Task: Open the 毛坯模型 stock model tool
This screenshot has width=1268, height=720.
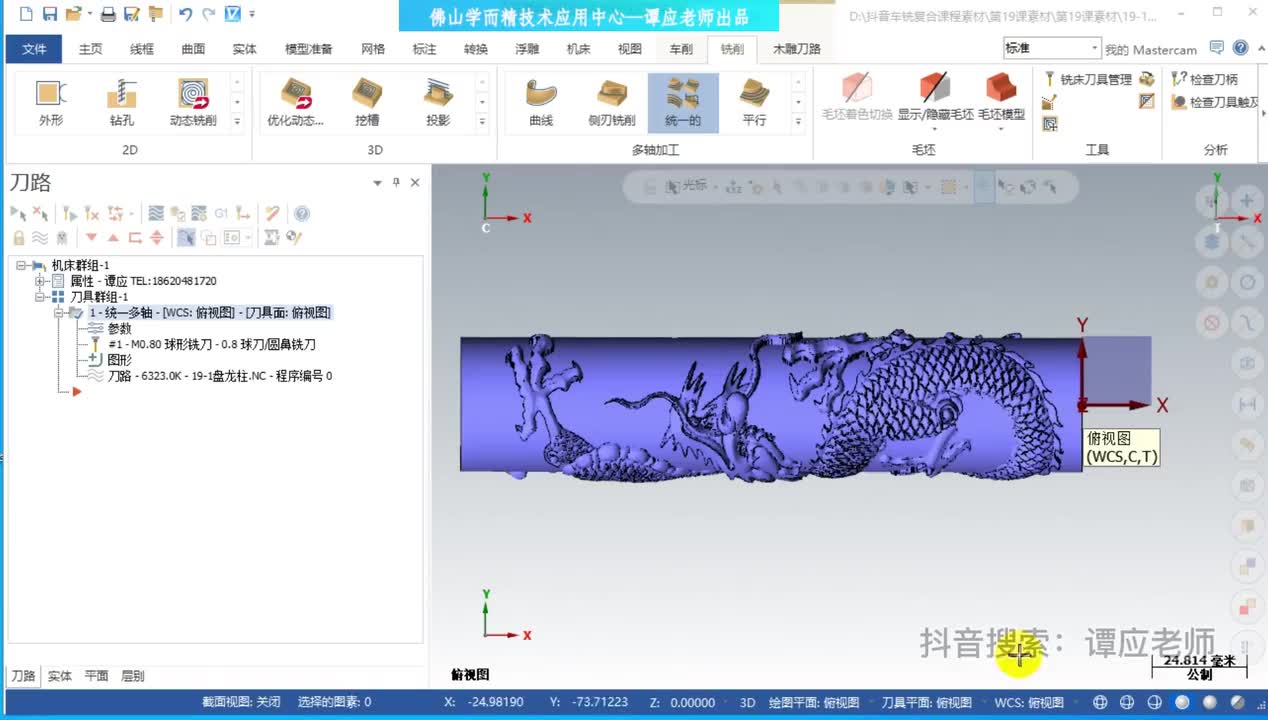Action: click(x=1001, y=96)
